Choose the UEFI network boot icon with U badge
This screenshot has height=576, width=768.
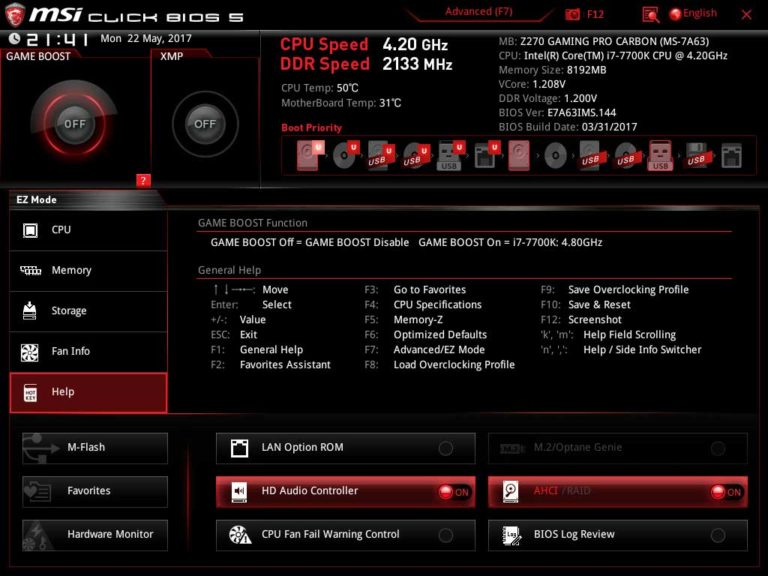487,156
